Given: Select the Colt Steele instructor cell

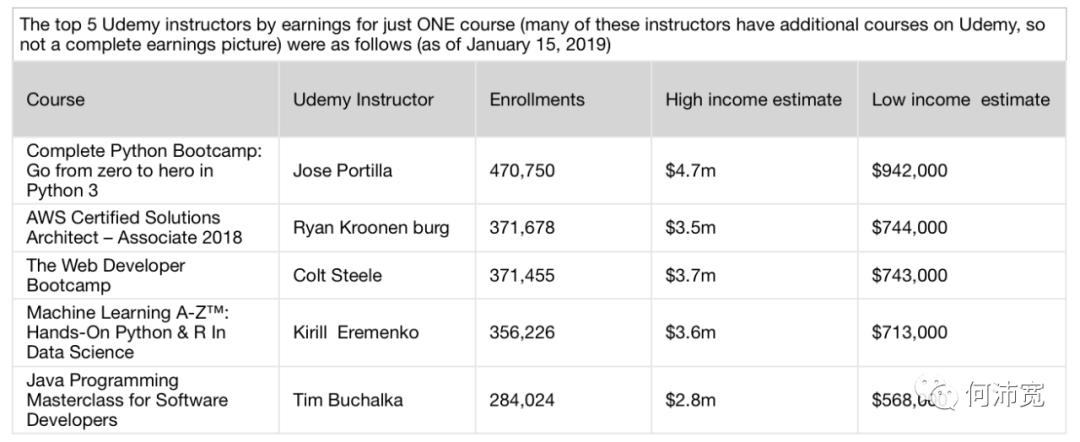Looking at the screenshot, I should click(337, 276).
